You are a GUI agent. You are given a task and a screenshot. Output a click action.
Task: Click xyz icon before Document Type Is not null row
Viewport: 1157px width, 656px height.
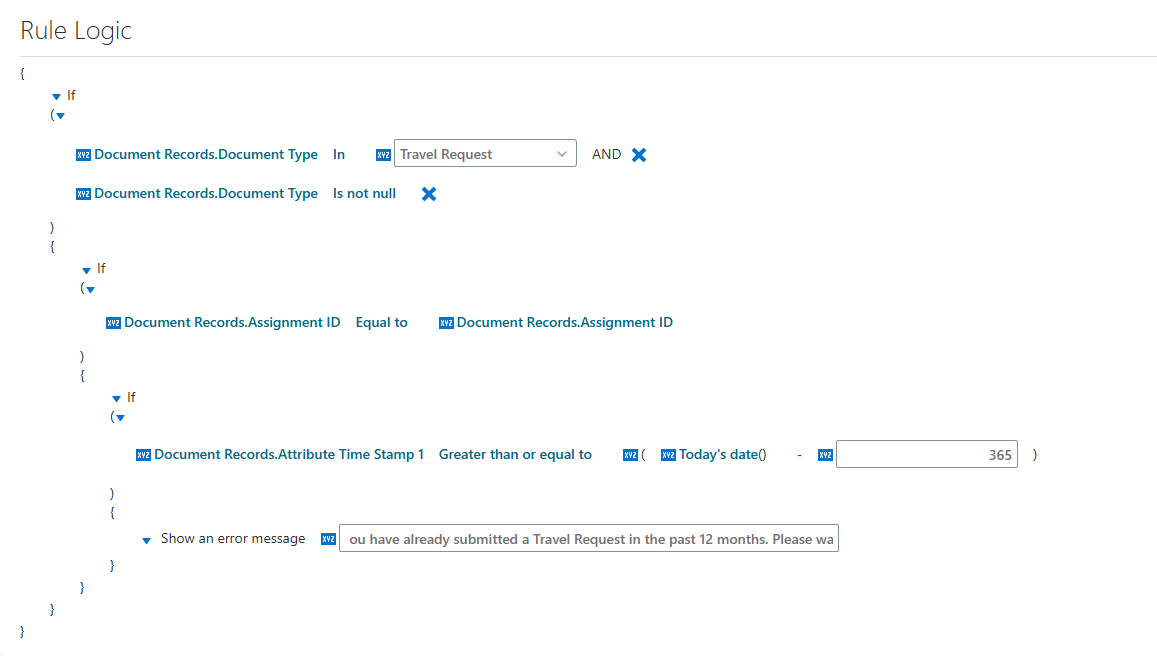tap(83, 194)
